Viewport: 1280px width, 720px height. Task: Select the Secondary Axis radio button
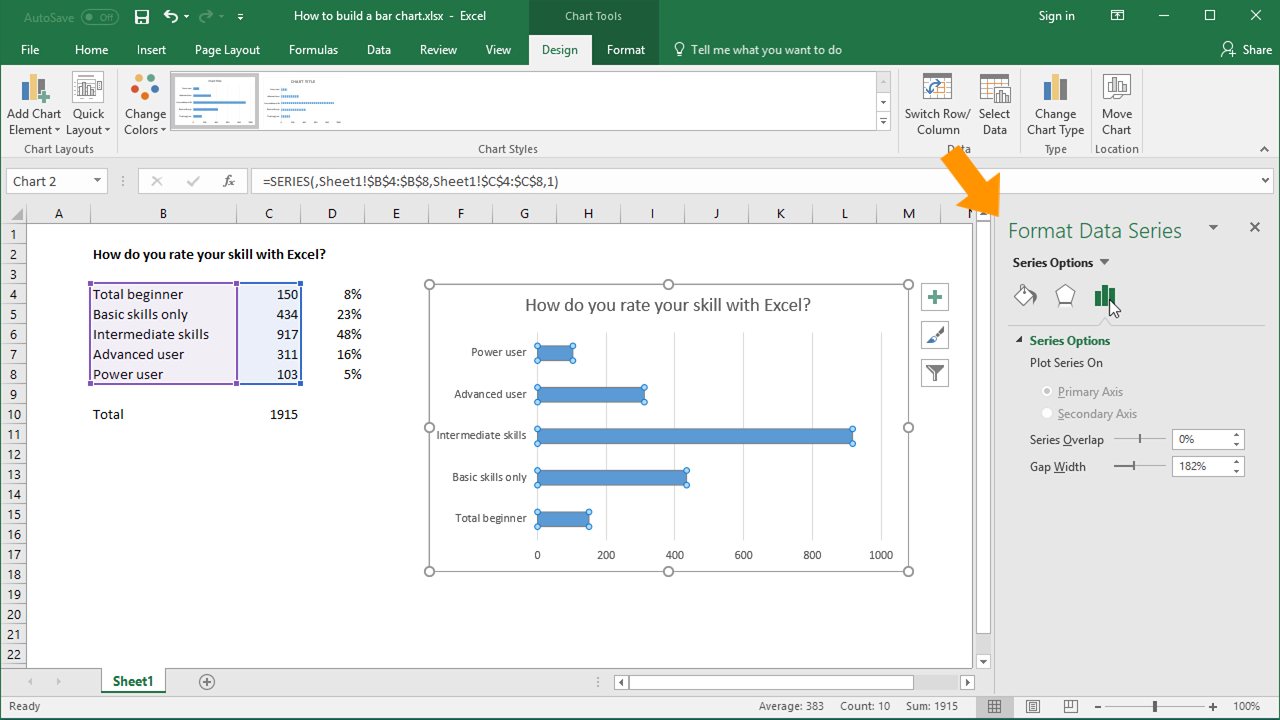point(1047,413)
